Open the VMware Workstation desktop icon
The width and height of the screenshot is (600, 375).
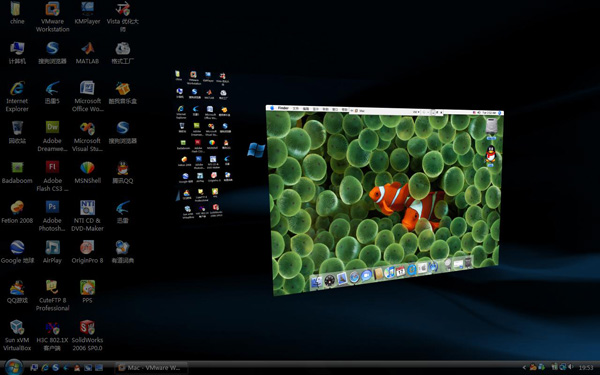click(52, 17)
